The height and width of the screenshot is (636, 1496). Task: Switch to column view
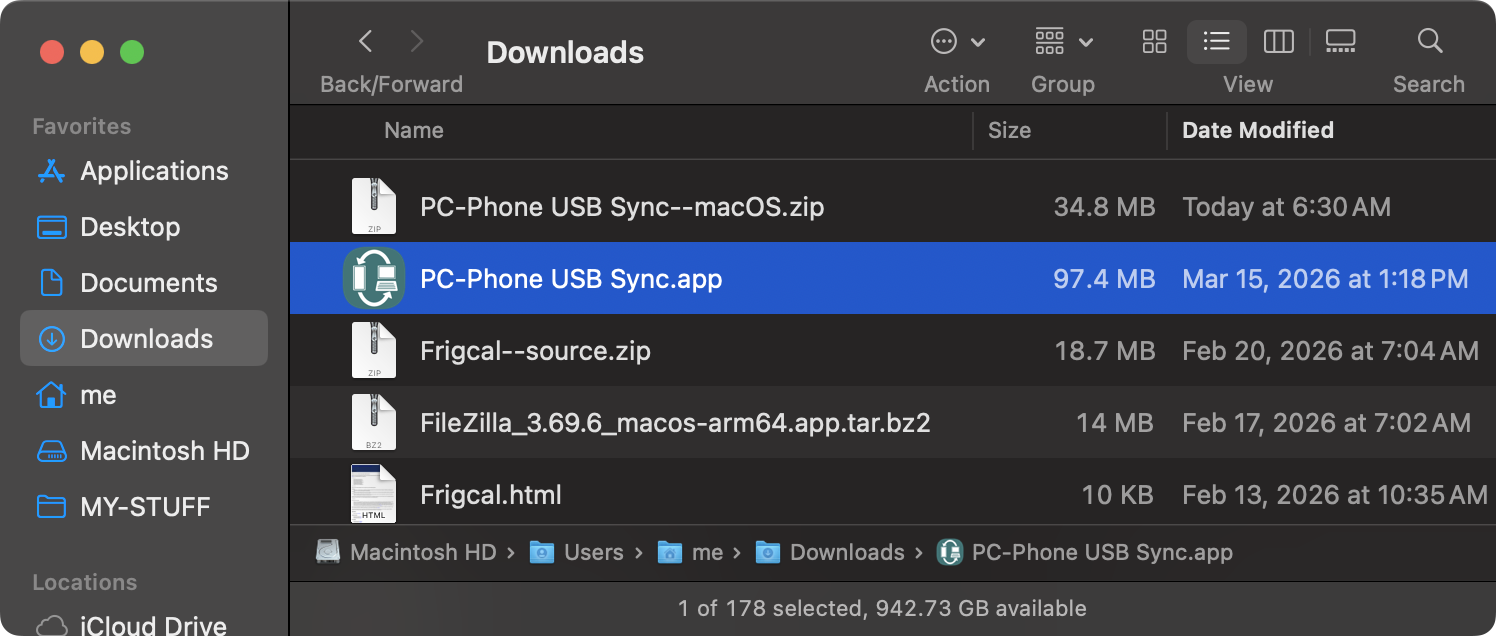coord(1278,42)
